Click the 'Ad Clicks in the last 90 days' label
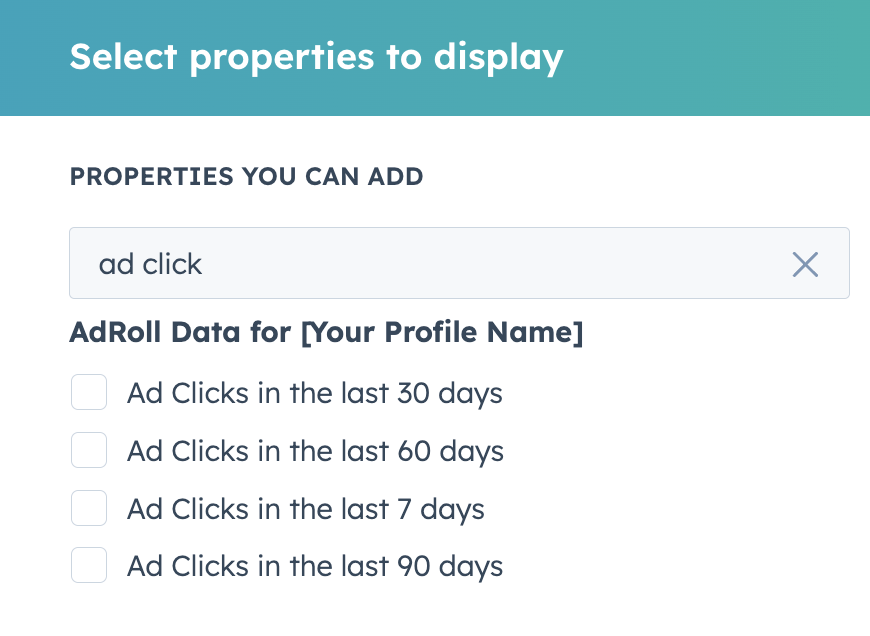 pos(315,567)
